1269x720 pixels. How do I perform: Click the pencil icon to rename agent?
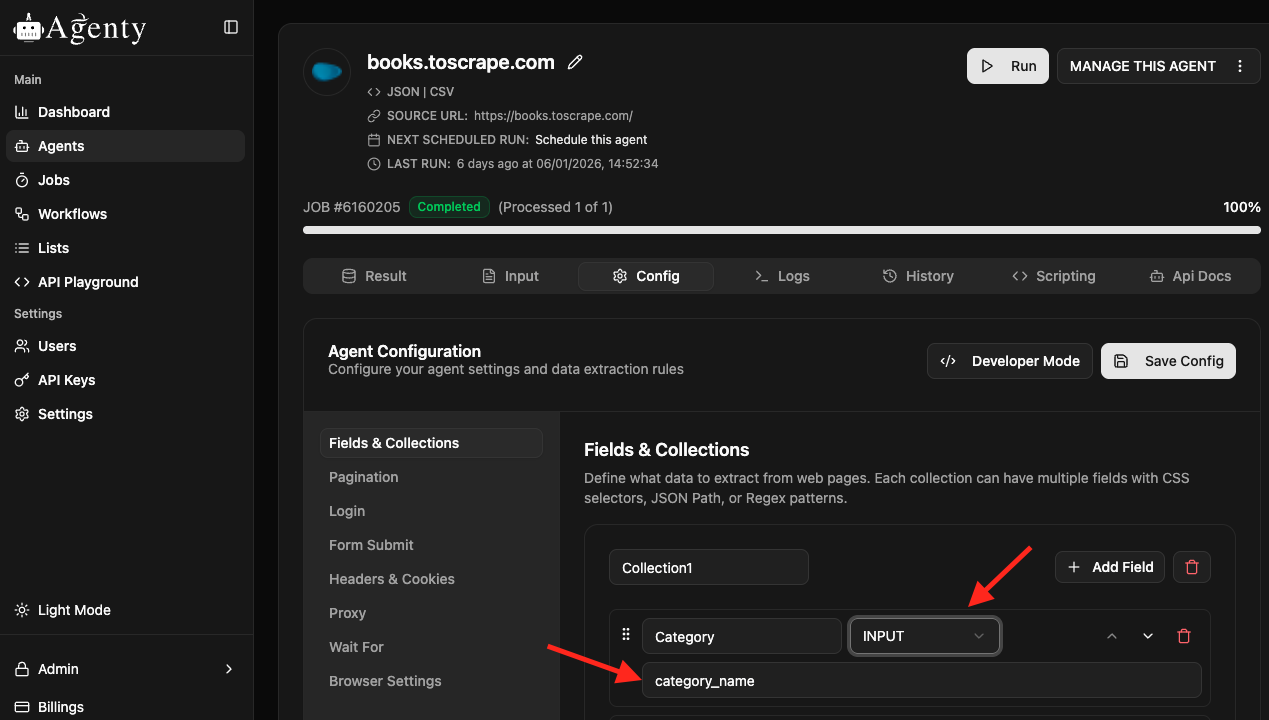(x=575, y=62)
